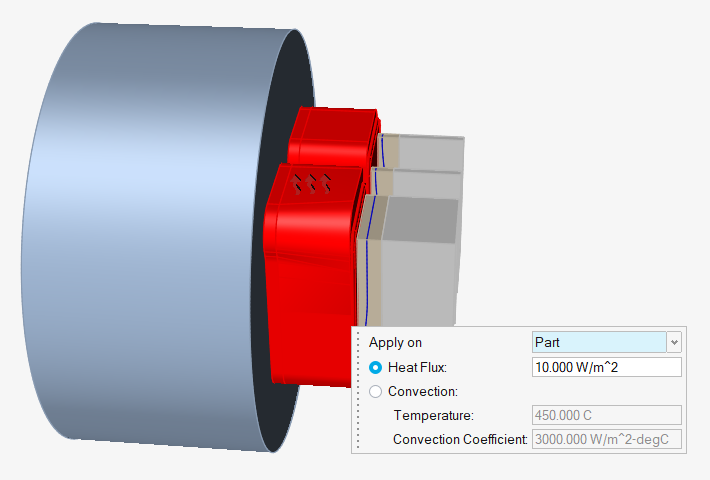Click the Convection Coefficient value field
The height and width of the screenshot is (480, 710).
pyautogui.click(x=606, y=439)
